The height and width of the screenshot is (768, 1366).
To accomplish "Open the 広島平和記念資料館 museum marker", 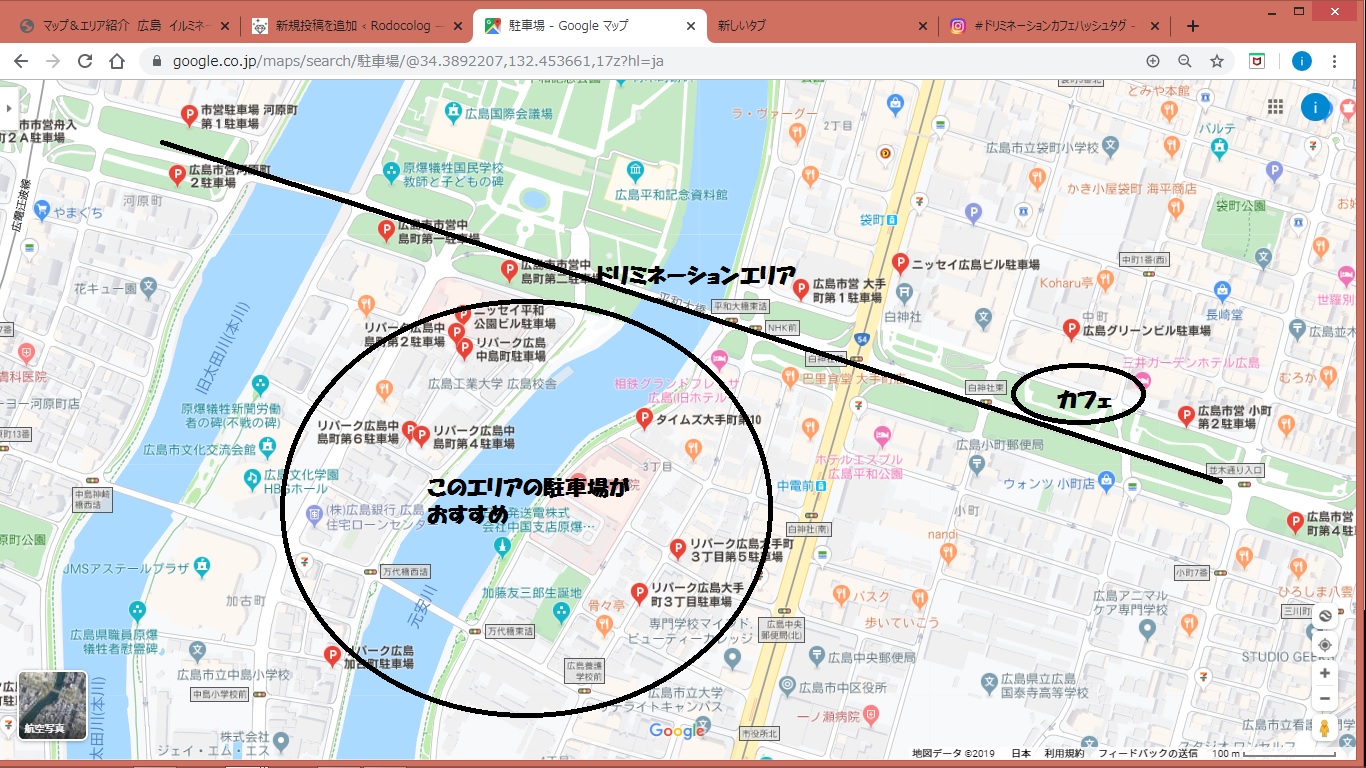I will (634, 170).
